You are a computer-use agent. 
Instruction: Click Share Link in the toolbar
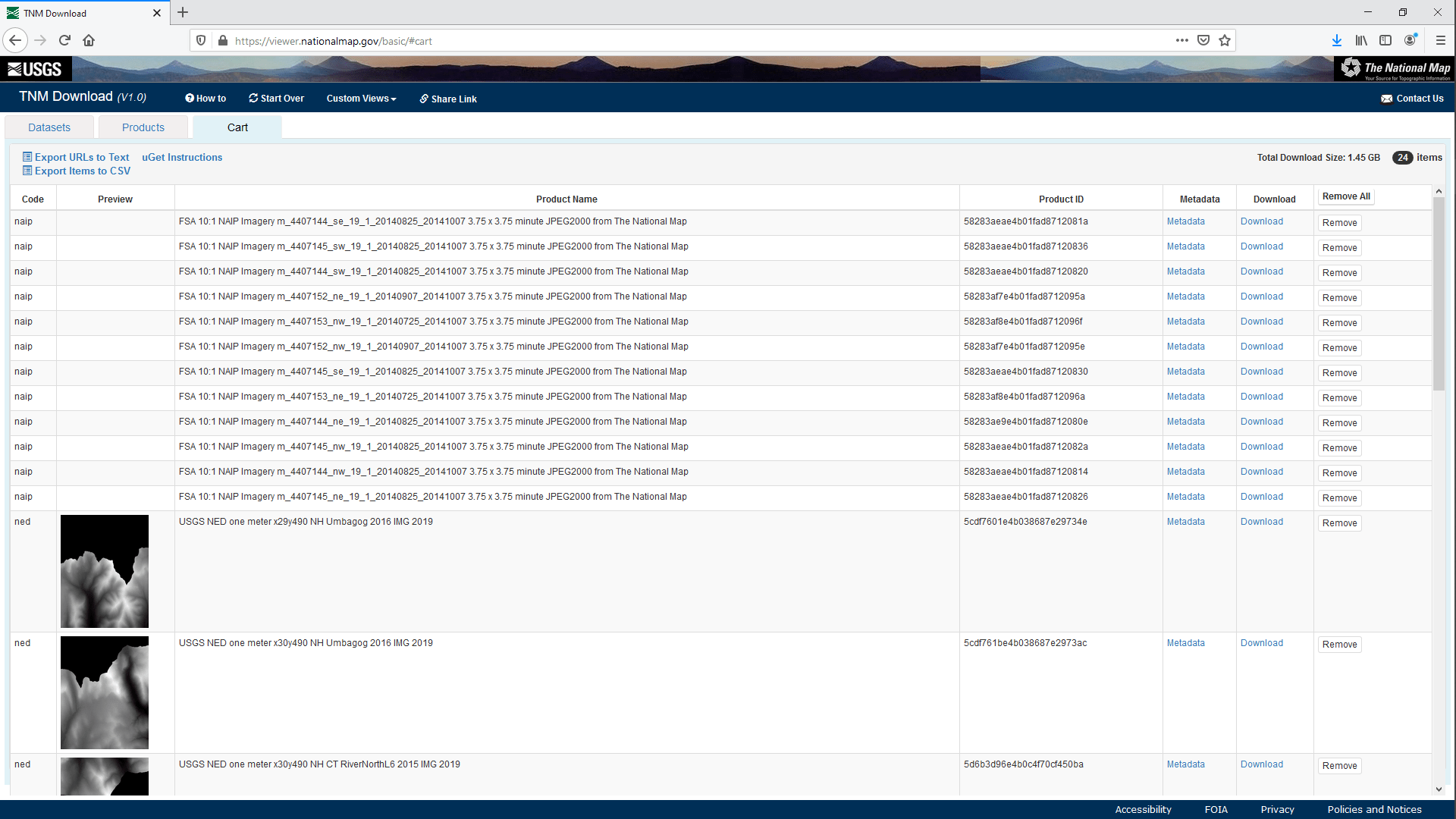[448, 99]
